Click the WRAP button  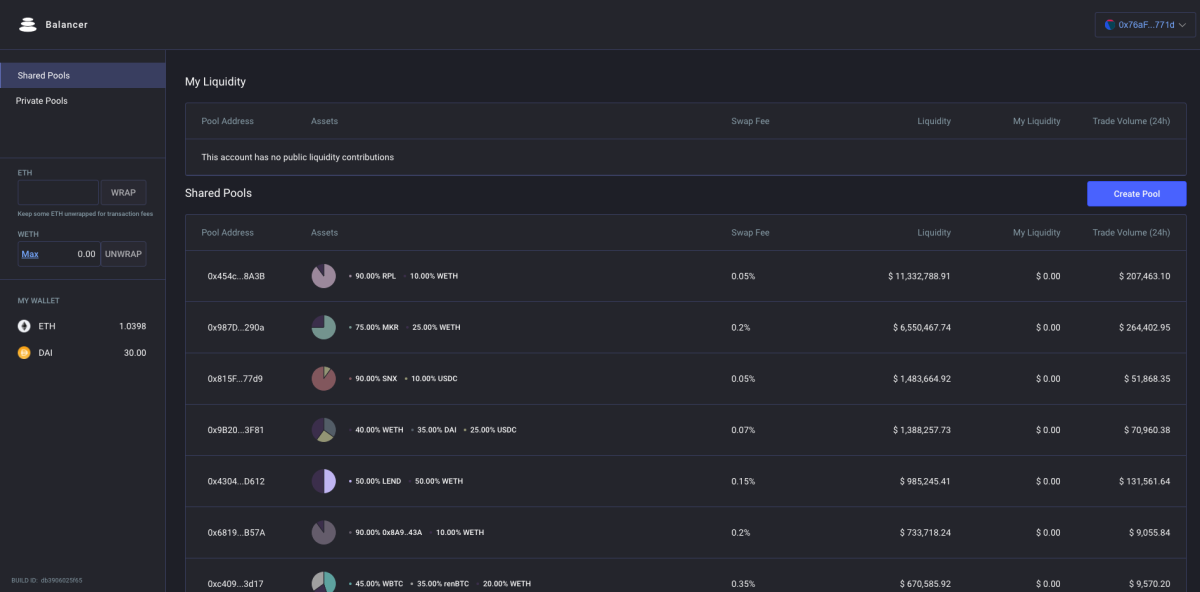pyautogui.click(x=123, y=193)
